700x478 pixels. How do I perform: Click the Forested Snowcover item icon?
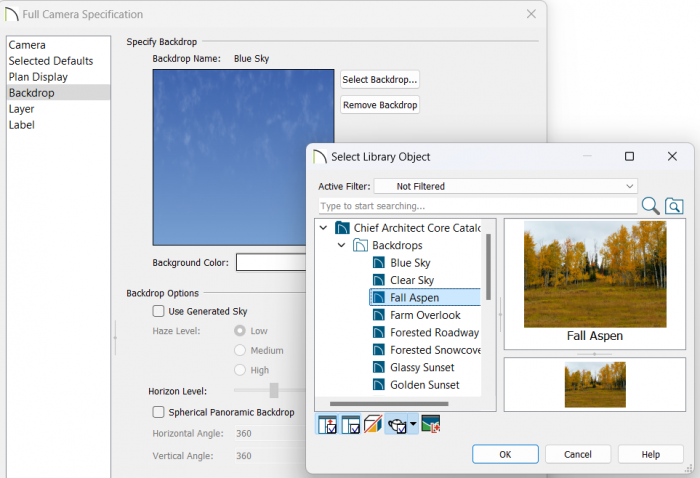(x=379, y=349)
